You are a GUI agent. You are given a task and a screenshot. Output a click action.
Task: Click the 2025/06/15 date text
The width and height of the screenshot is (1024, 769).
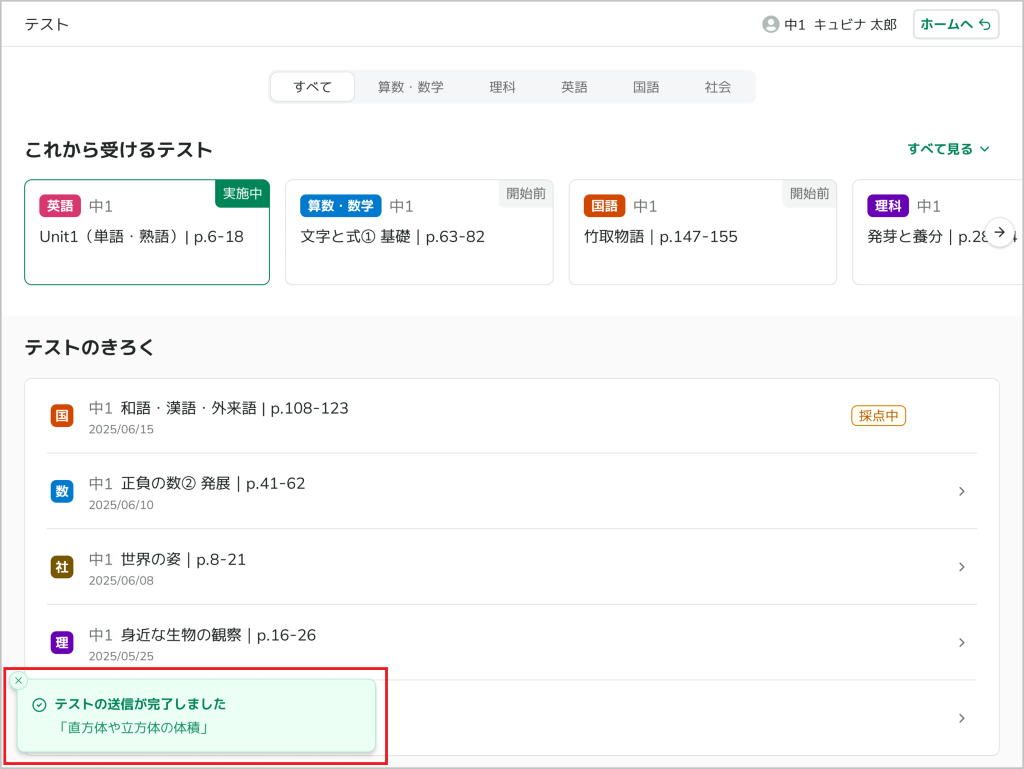pos(121,430)
